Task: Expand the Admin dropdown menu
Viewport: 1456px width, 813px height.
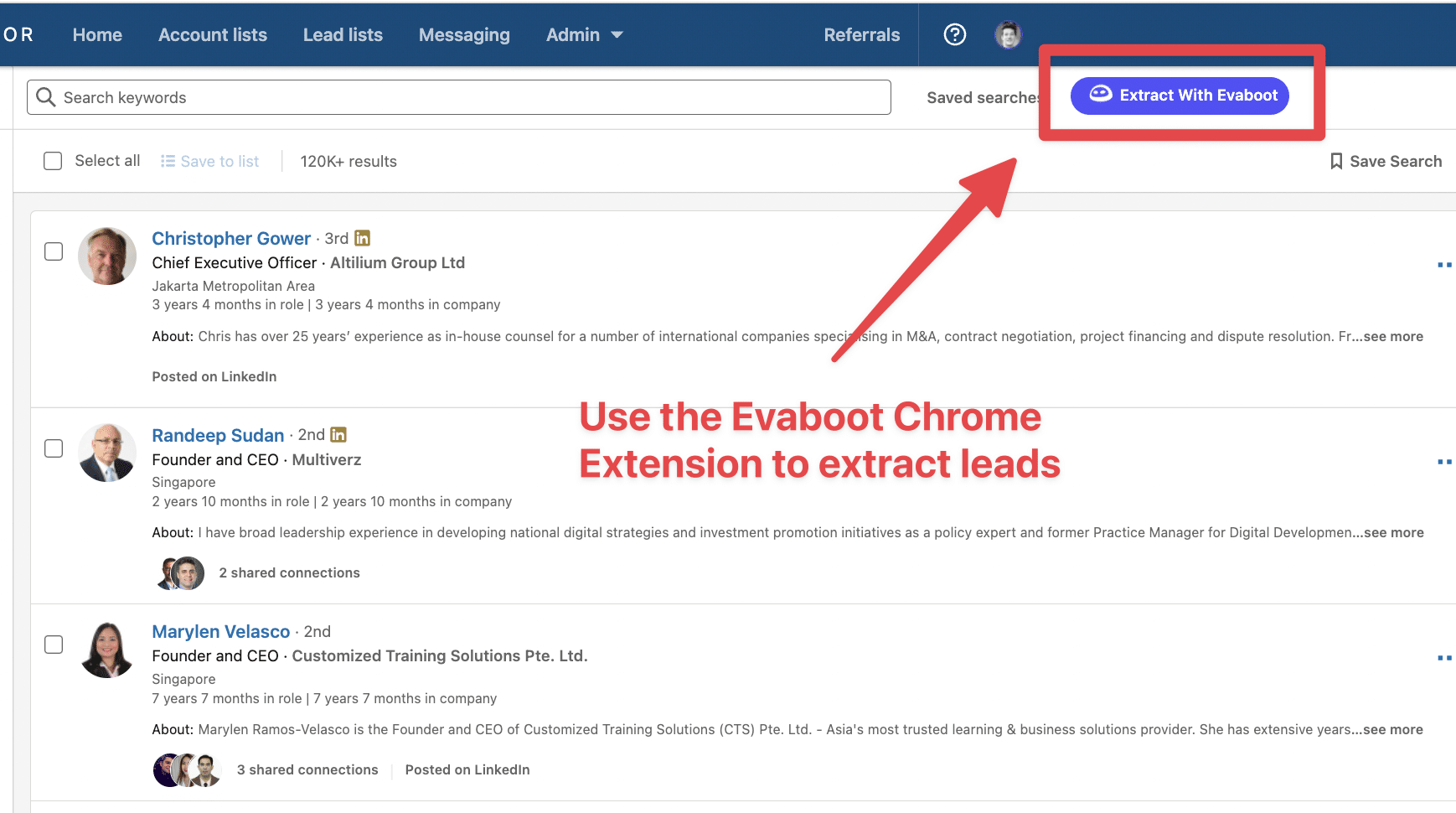Action: (584, 35)
